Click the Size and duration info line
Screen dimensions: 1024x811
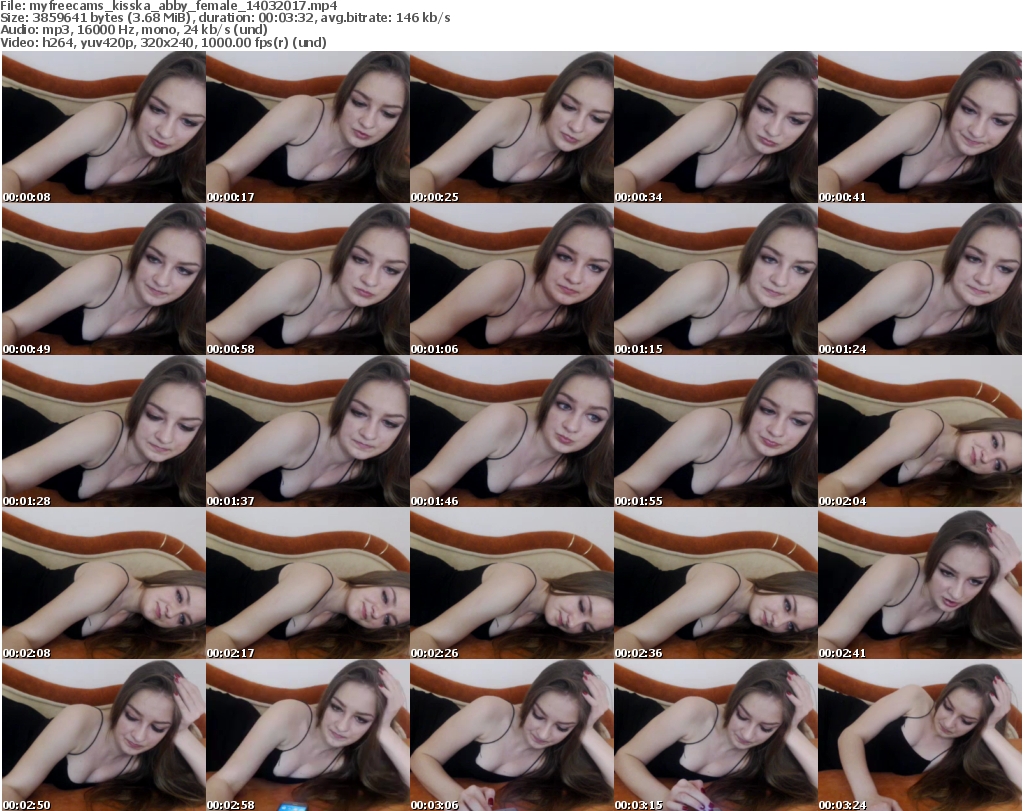point(225,18)
